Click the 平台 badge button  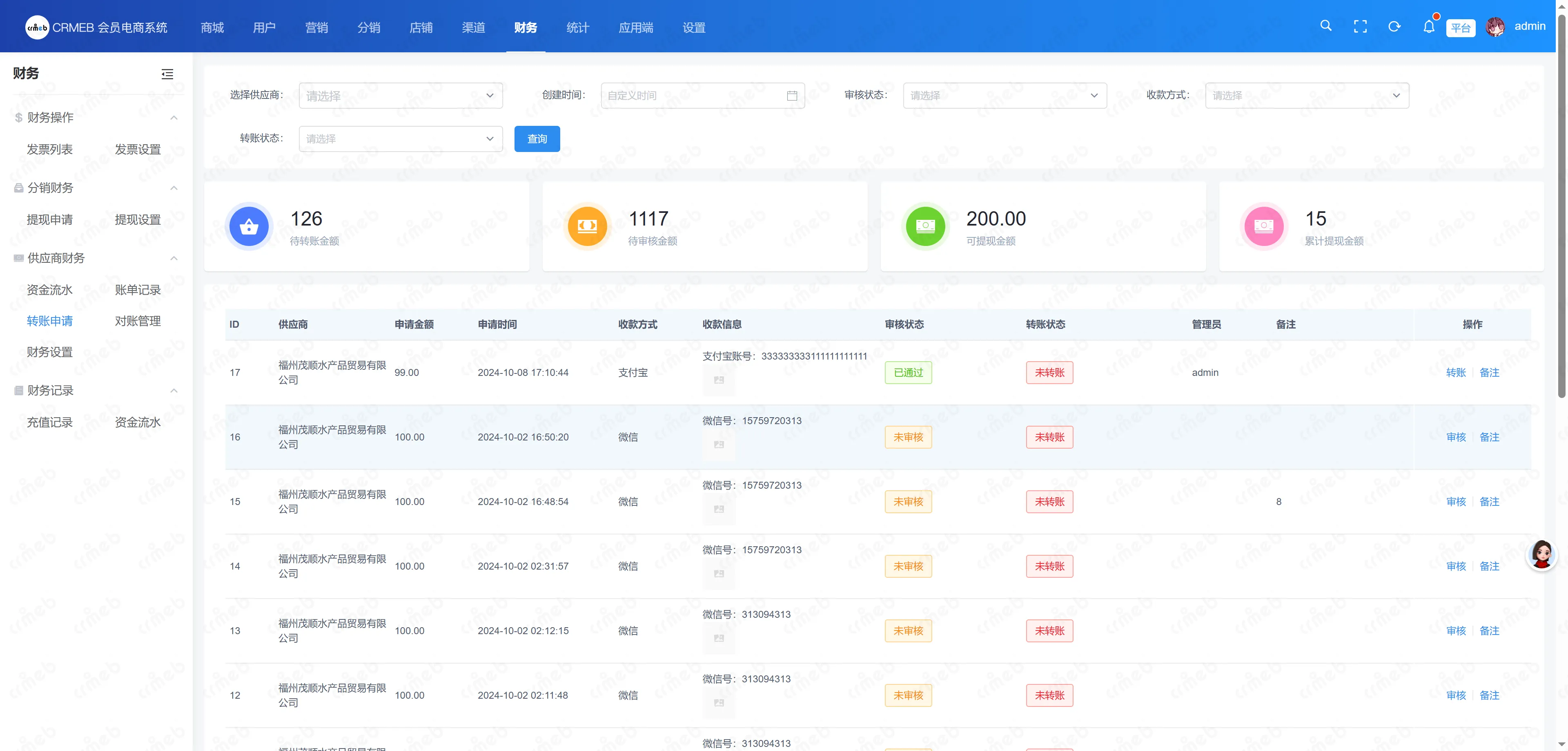(x=1460, y=28)
